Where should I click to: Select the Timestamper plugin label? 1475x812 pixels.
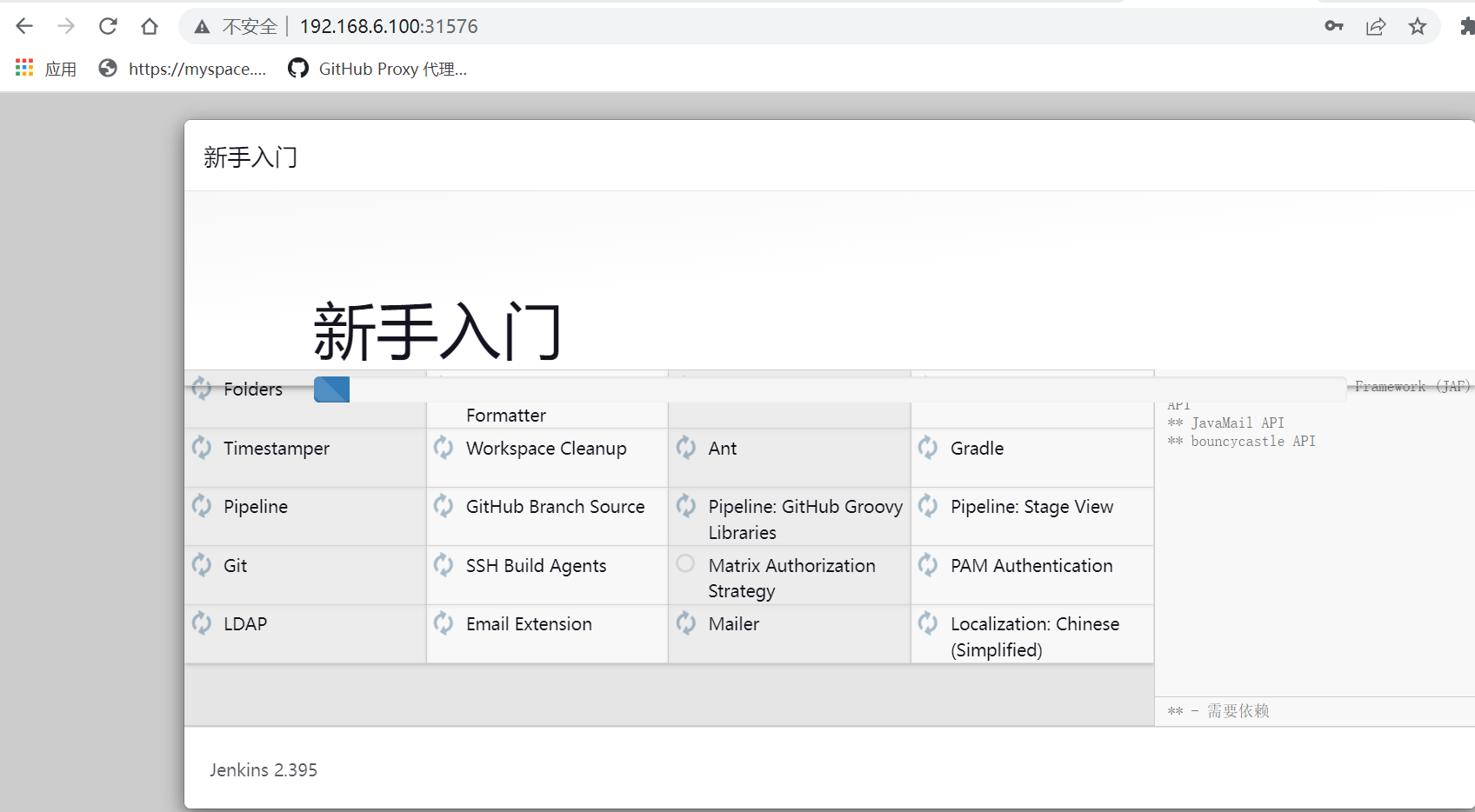click(x=277, y=449)
